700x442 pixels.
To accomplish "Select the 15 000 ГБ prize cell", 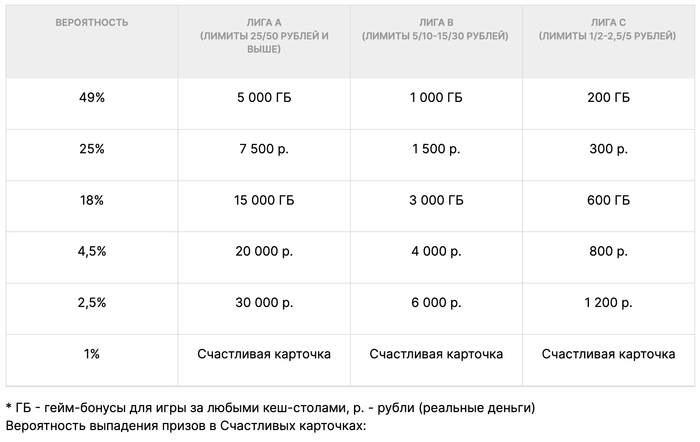I will (x=264, y=200).
